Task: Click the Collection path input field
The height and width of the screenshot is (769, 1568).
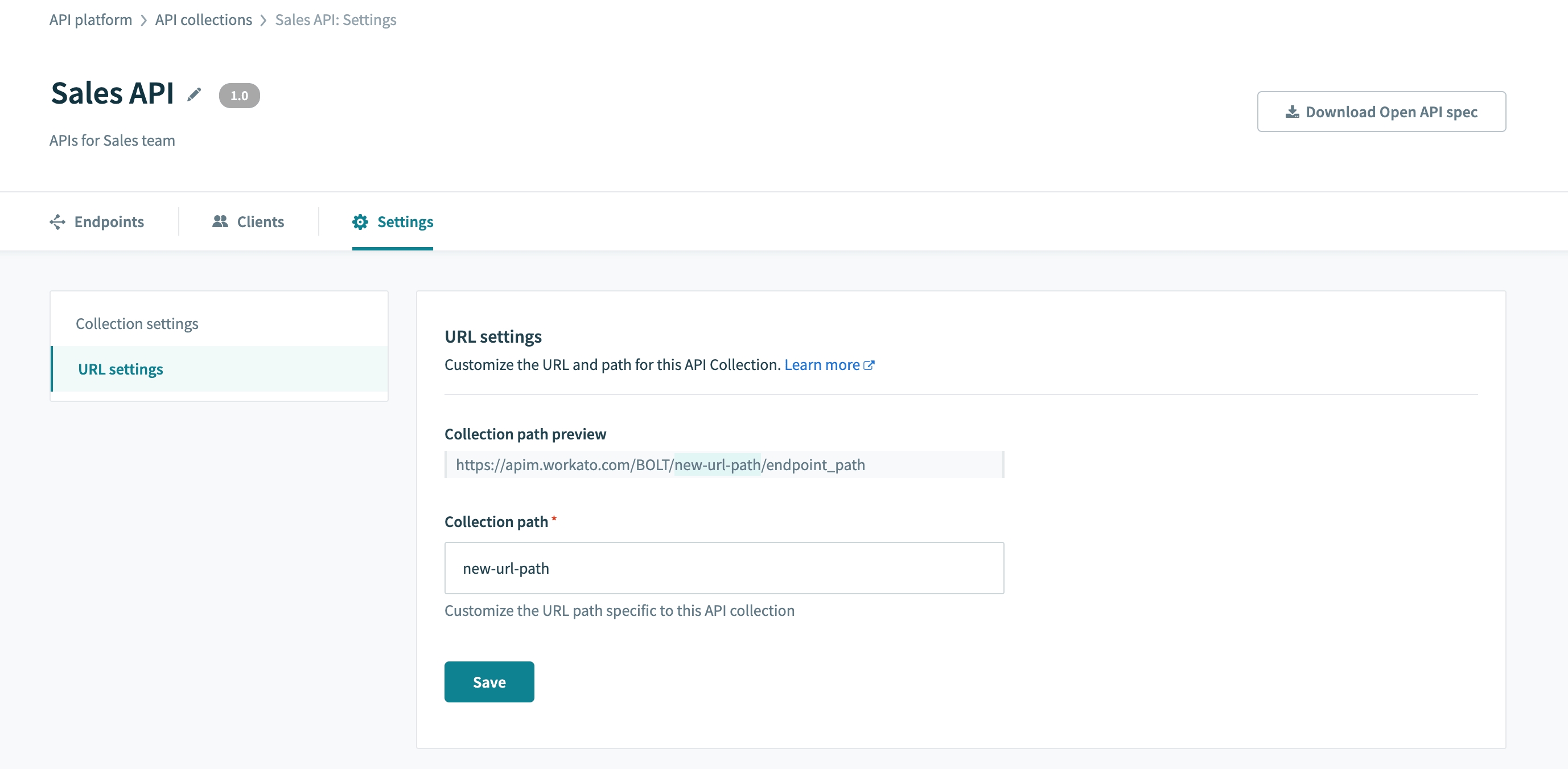Action: (724, 568)
